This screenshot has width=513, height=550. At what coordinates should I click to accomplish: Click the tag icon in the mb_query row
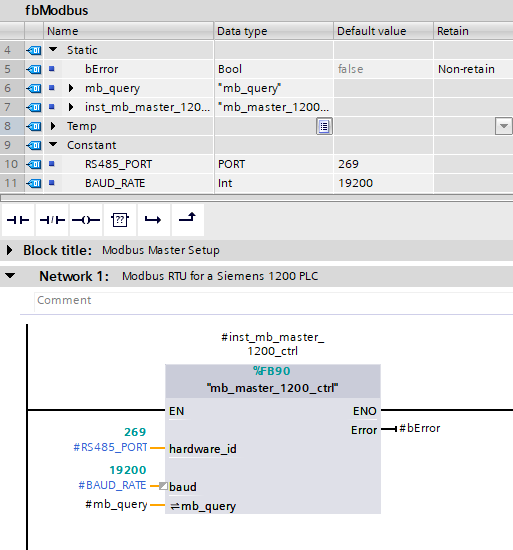tap(34, 88)
